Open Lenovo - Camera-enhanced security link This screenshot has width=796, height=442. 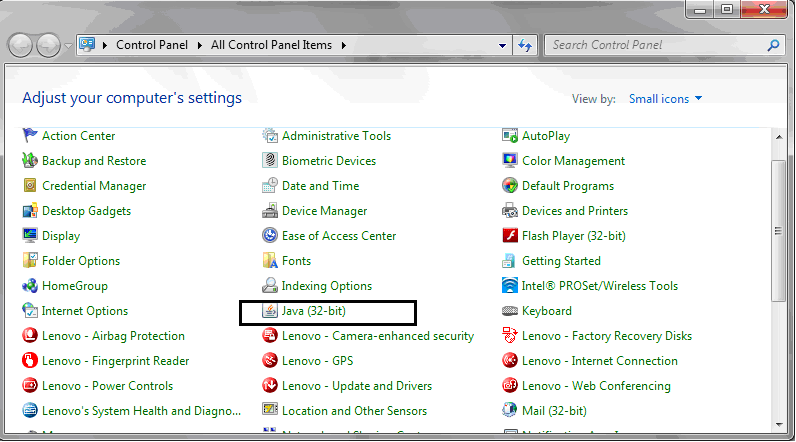click(378, 335)
